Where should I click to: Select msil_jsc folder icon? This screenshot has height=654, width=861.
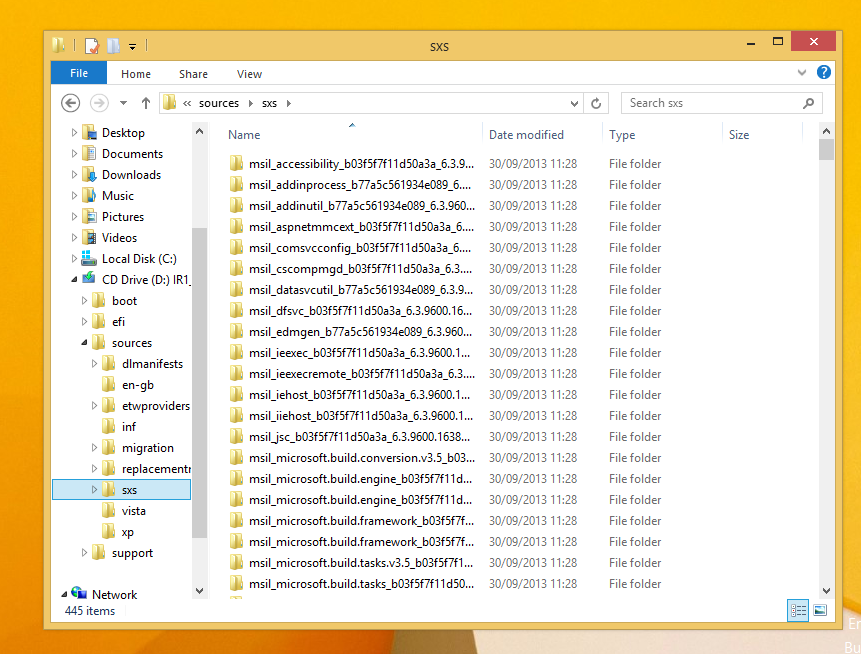click(236, 437)
